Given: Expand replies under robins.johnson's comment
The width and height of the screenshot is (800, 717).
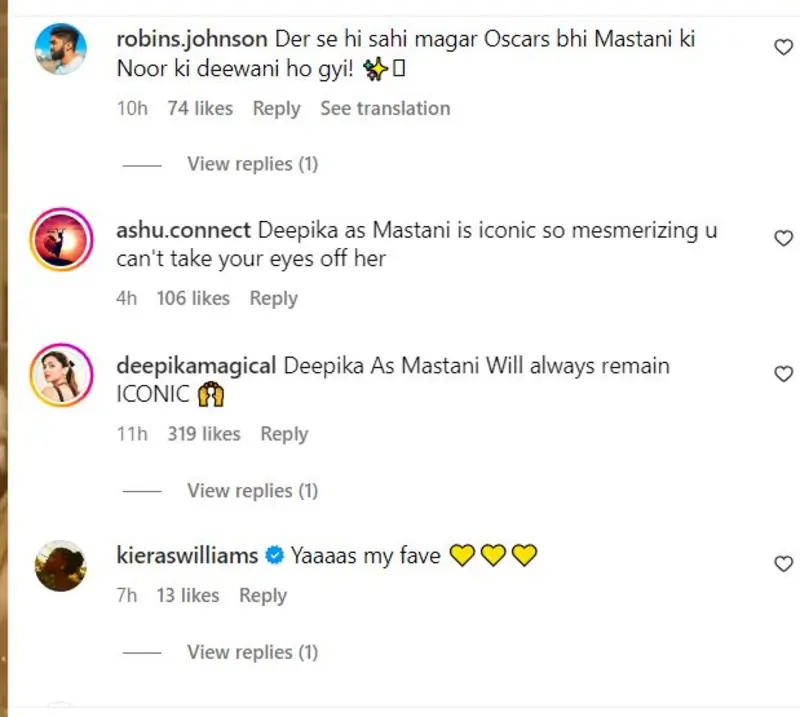Looking at the screenshot, I should click(x=252, y=164).
